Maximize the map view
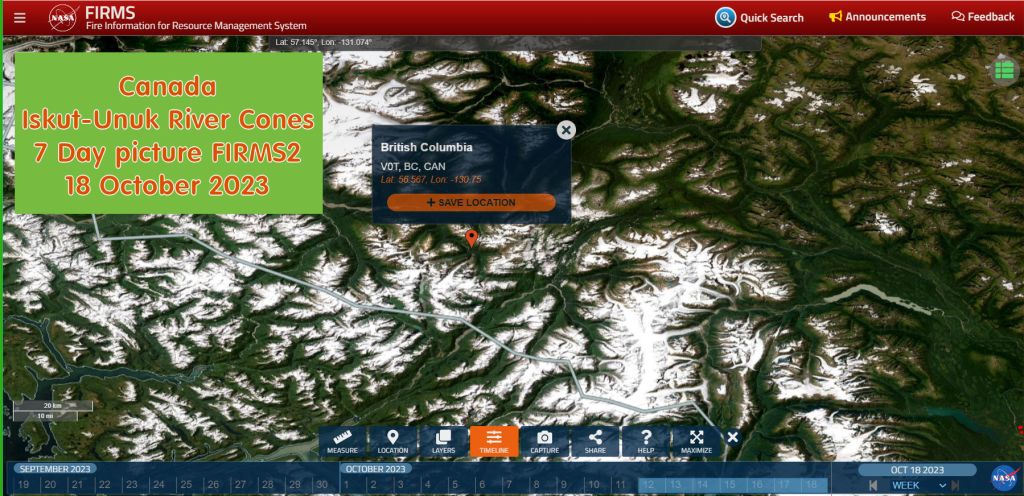The width and height of the screenshot is (1024, 496). [x=697, y=441]
